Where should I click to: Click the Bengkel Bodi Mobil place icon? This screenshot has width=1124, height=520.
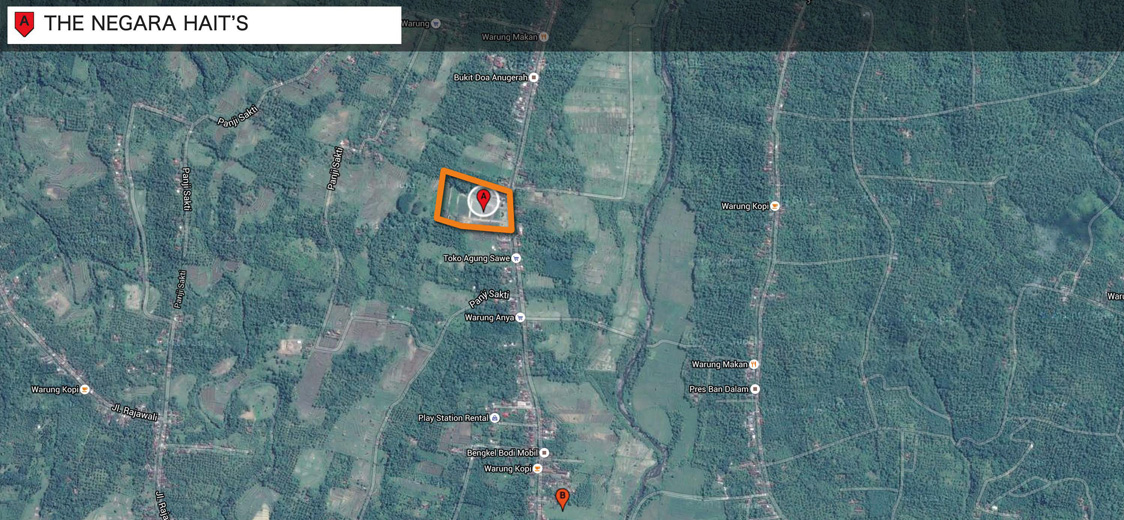click(544, 453)
